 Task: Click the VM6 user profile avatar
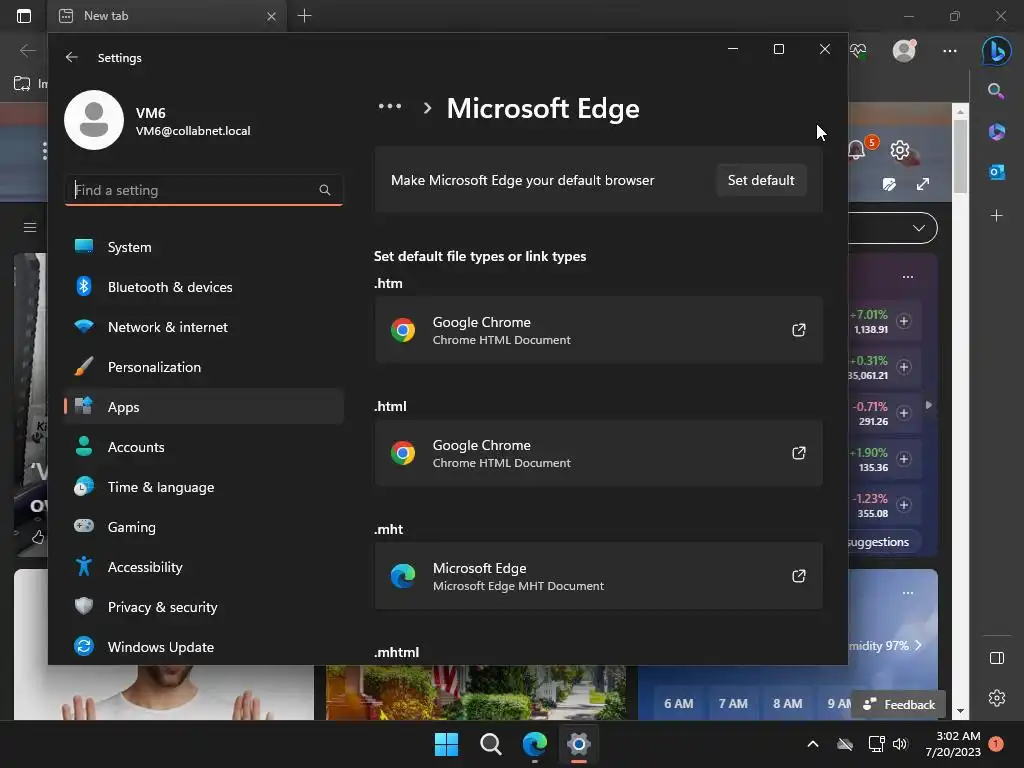(x=94, y=120)
